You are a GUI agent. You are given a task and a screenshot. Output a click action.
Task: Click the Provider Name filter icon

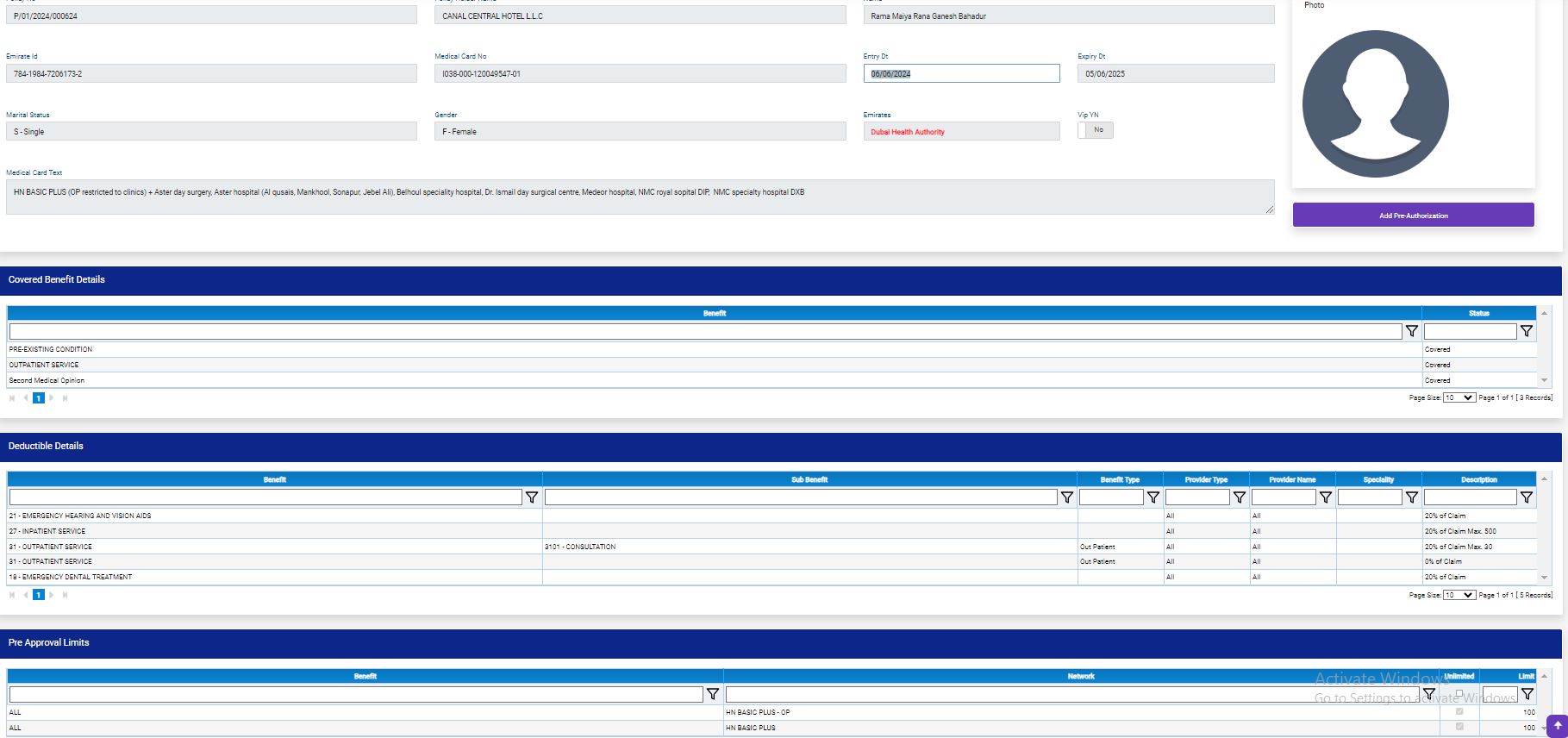click(1325, 497)
